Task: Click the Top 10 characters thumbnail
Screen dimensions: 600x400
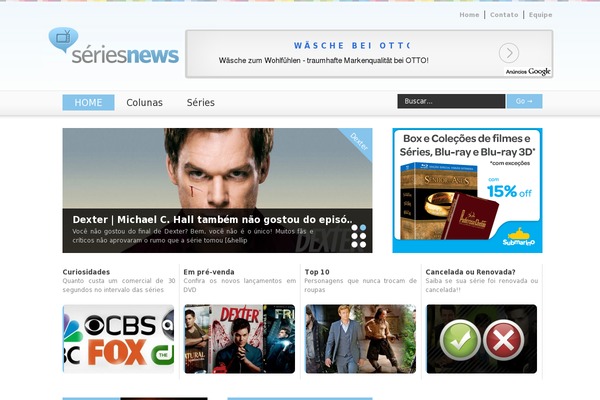Action: 360,339
